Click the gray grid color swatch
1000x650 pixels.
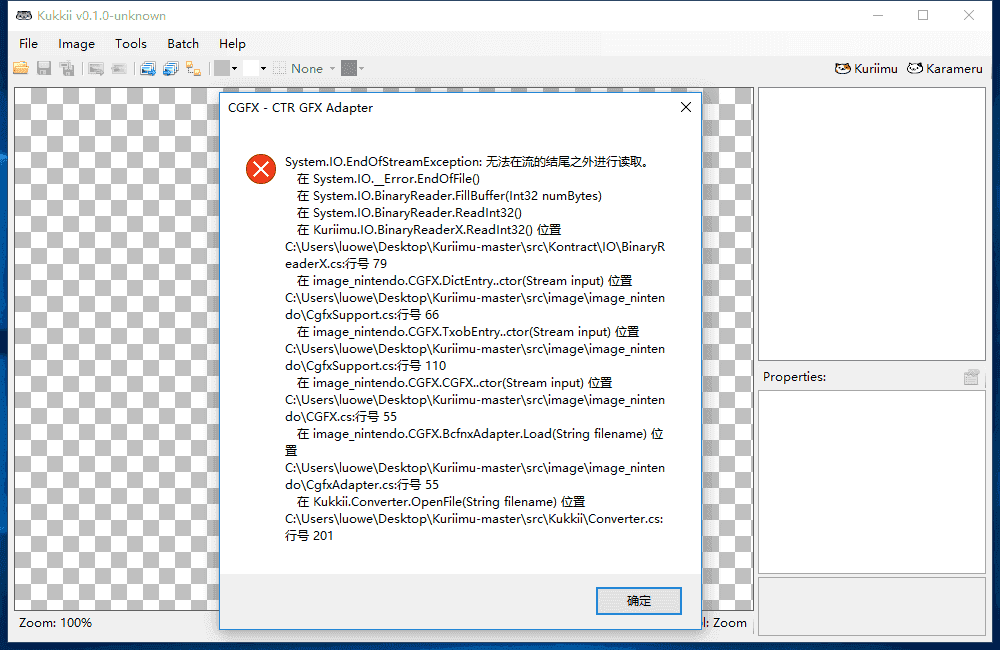pyautogui.click(x=221, y=68)
